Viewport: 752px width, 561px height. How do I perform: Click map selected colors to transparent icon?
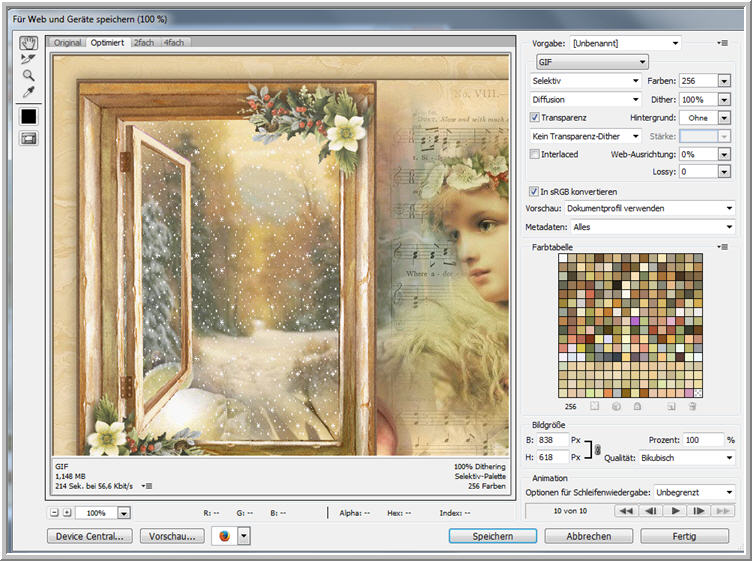click(595, 407)
